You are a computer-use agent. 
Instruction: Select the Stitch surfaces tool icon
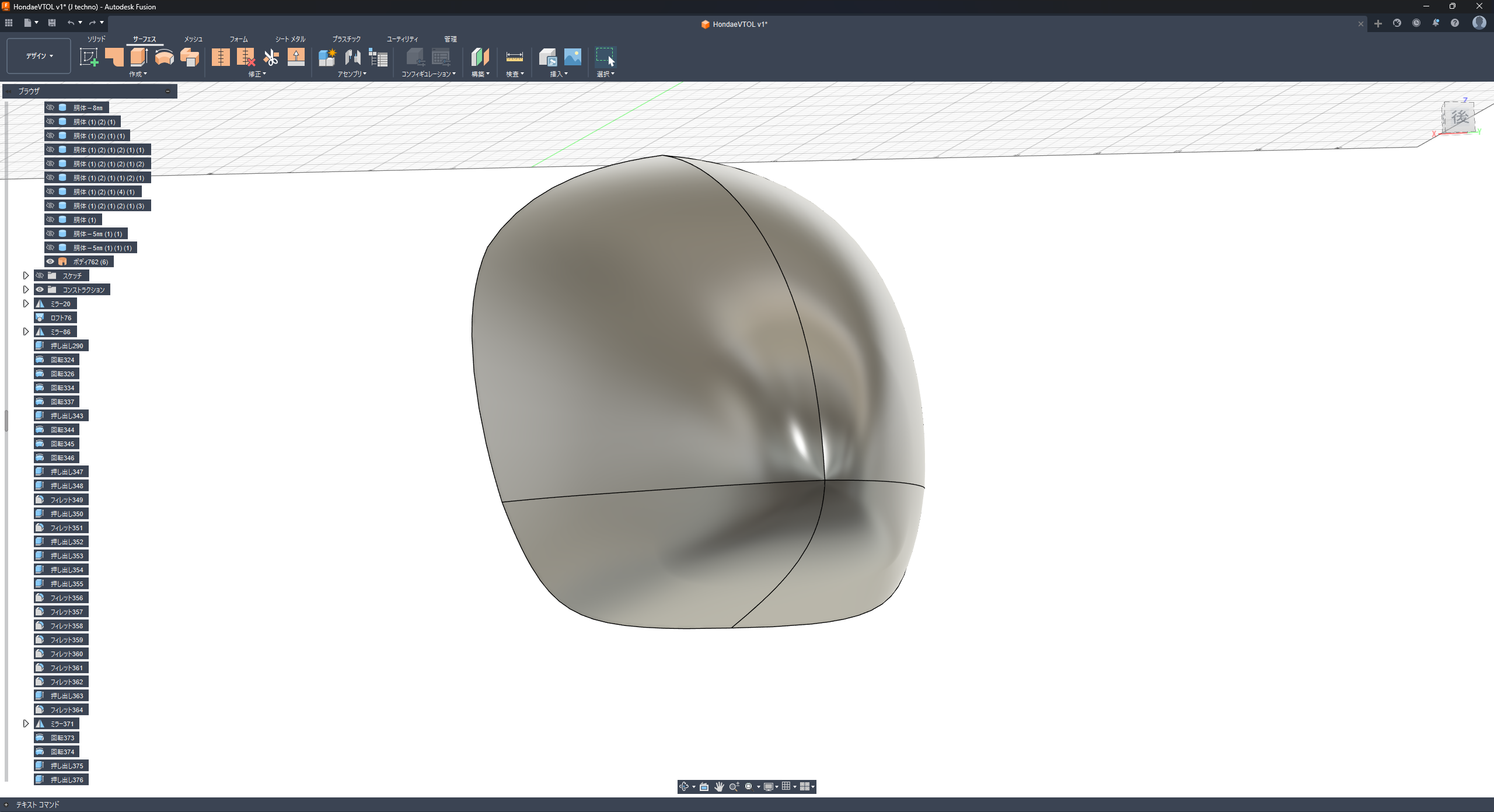[221, 57]
